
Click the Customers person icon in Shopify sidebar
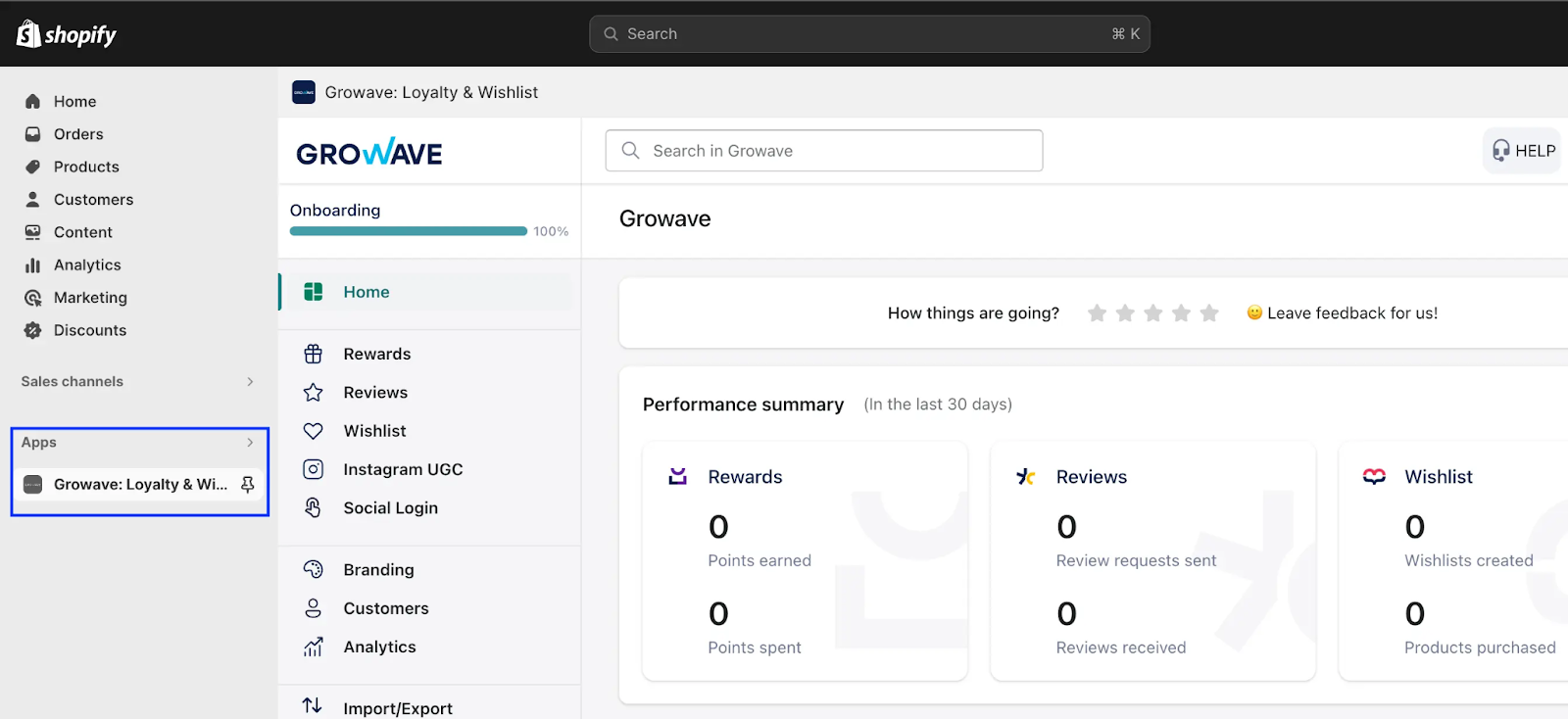click(x=32, y=199)
